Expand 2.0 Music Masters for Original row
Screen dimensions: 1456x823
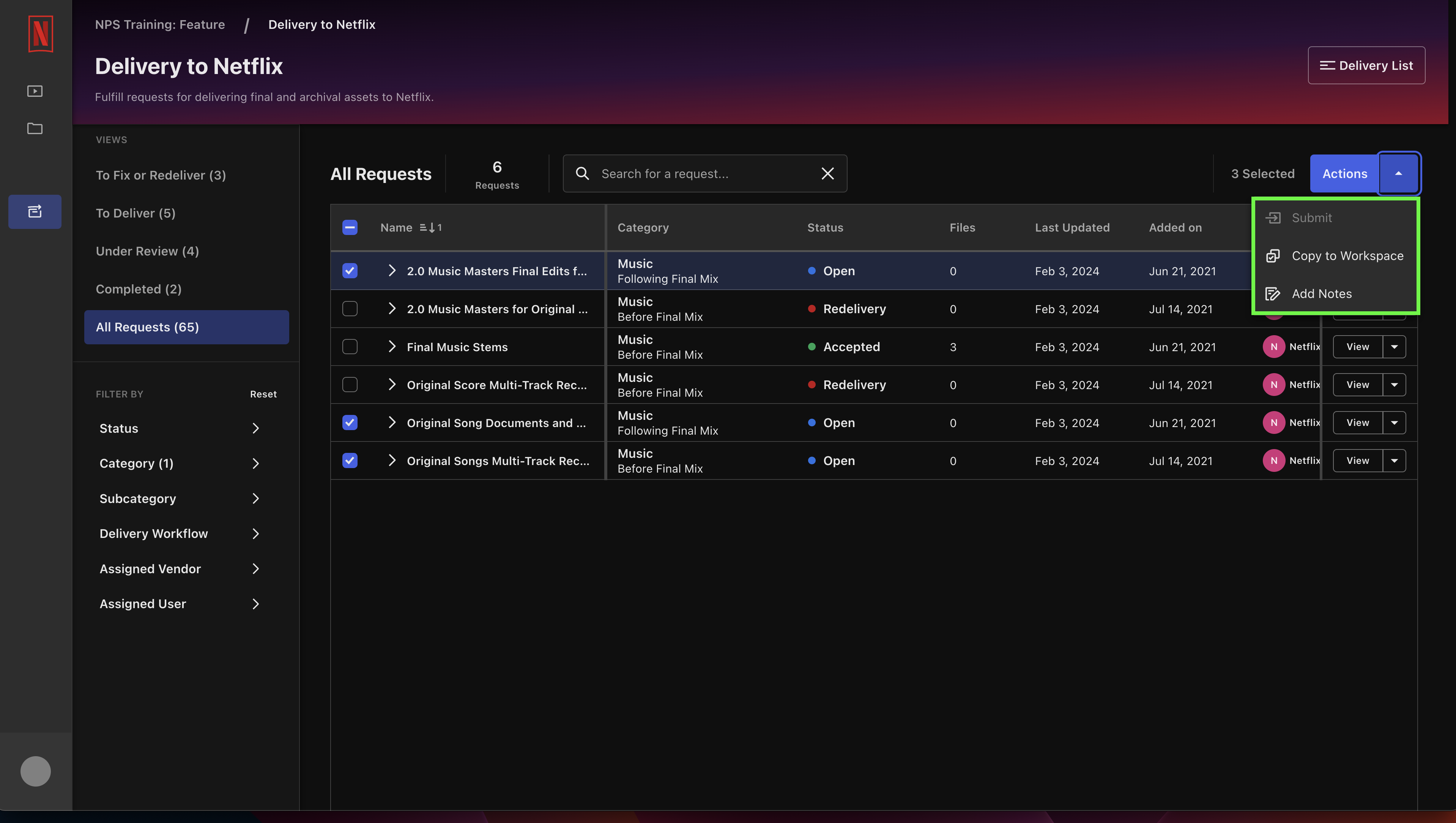pyautogui.click(x=392, y=309)
